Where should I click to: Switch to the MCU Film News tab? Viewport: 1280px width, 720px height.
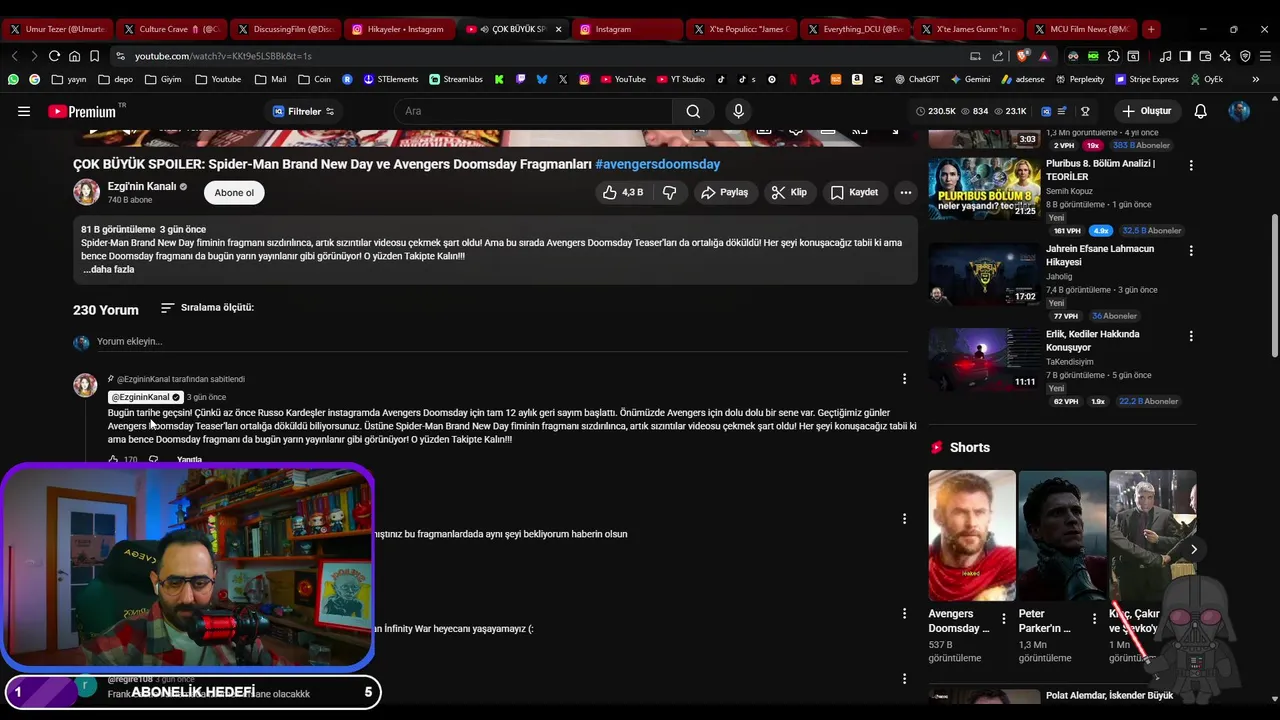(x=1084, y=29)
